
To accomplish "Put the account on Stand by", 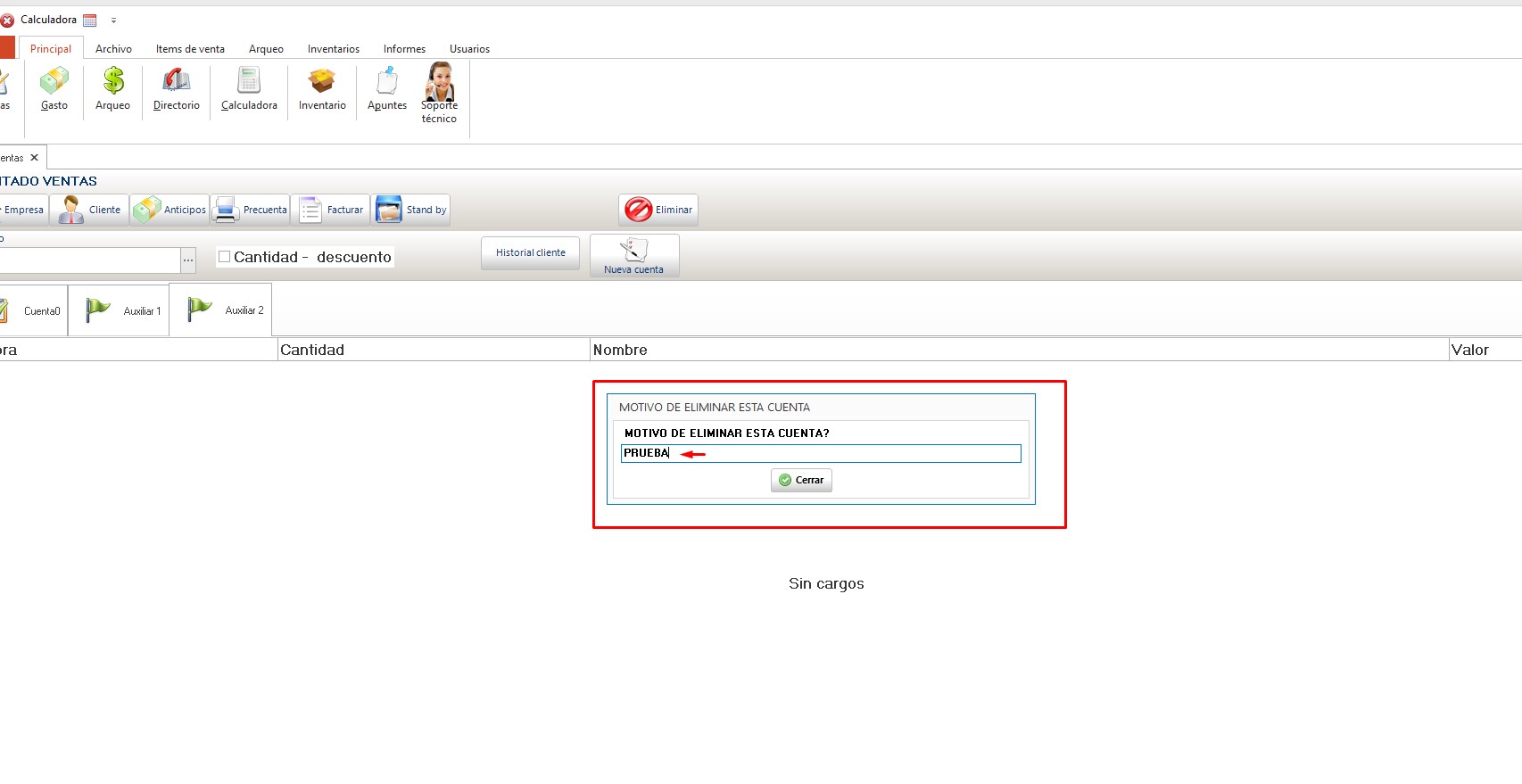I will point(410,210).
